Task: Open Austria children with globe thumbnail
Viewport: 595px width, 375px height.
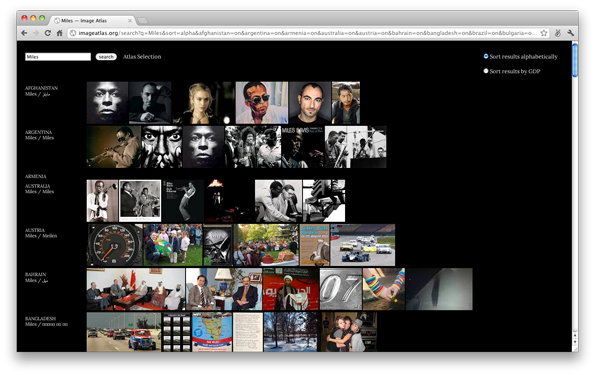Action: (173, 245)
